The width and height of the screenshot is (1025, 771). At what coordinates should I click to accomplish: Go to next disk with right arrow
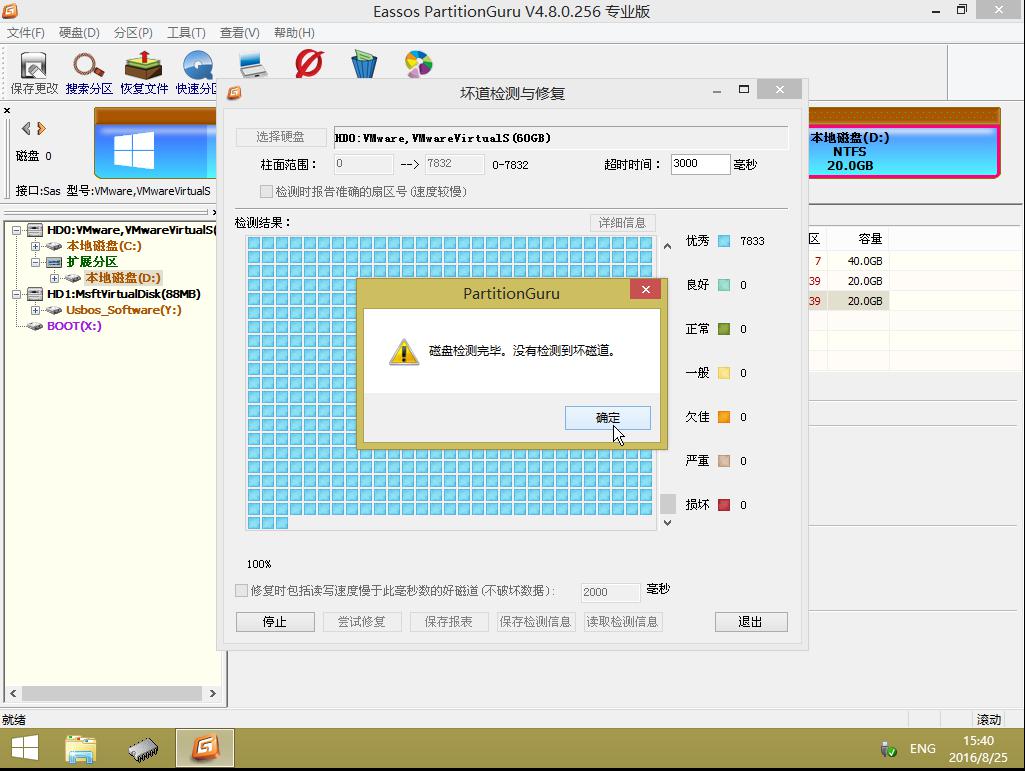click(42, 128)
